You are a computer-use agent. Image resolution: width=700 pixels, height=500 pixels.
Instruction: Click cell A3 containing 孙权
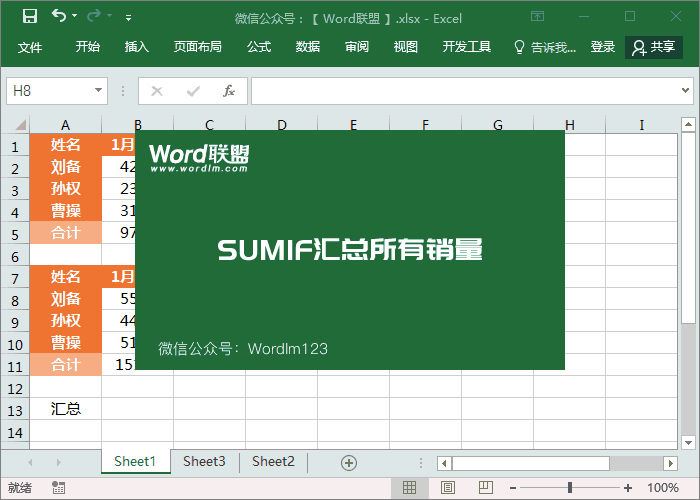coord(66,188)
